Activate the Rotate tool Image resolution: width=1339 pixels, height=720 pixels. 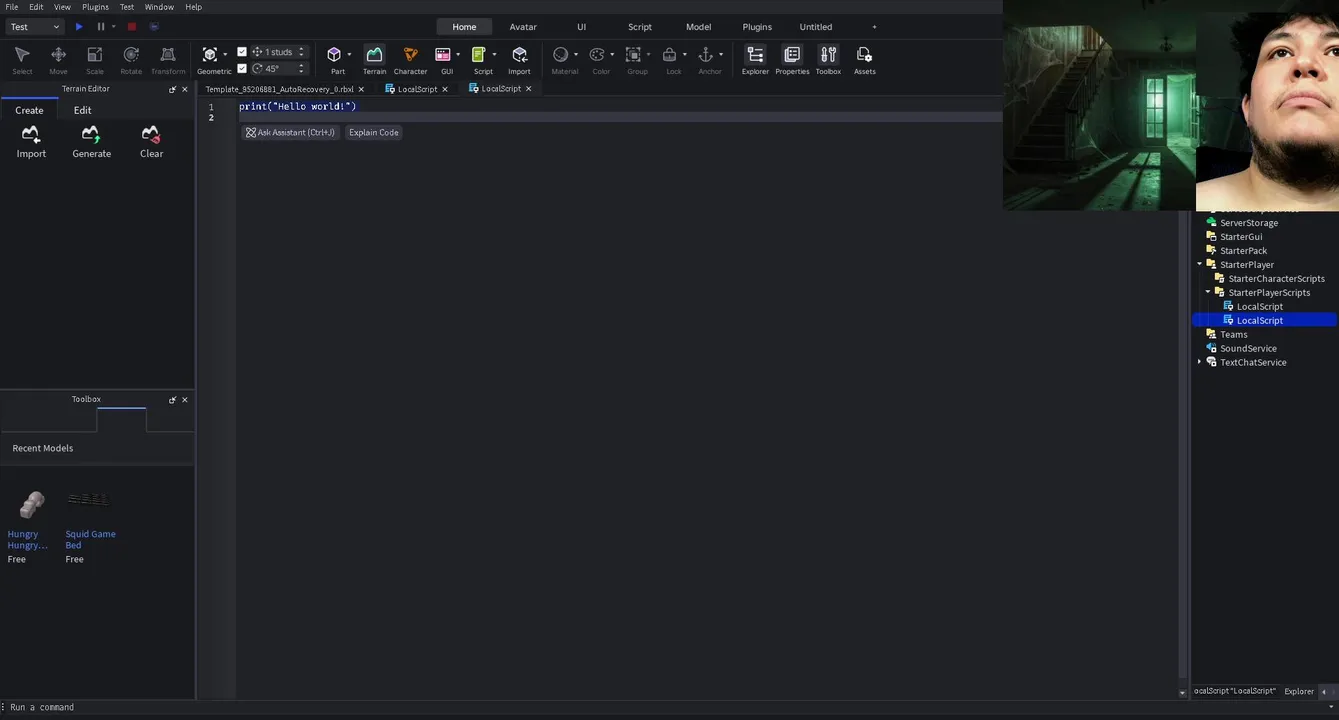coord(131,59)
